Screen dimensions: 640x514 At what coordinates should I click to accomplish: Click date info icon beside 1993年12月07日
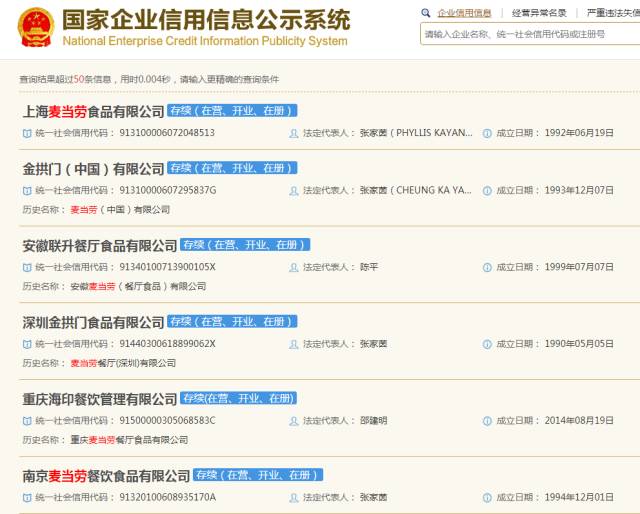pos(487,191)
